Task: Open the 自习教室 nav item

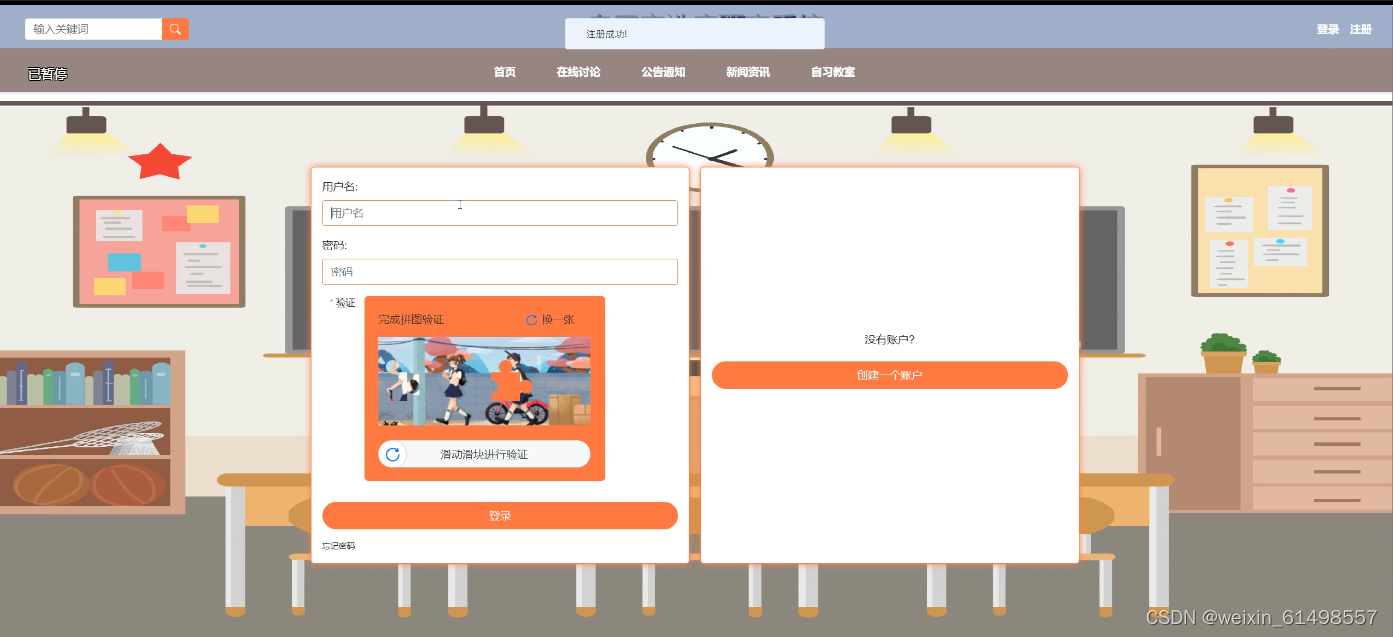Action: point(833,72)
